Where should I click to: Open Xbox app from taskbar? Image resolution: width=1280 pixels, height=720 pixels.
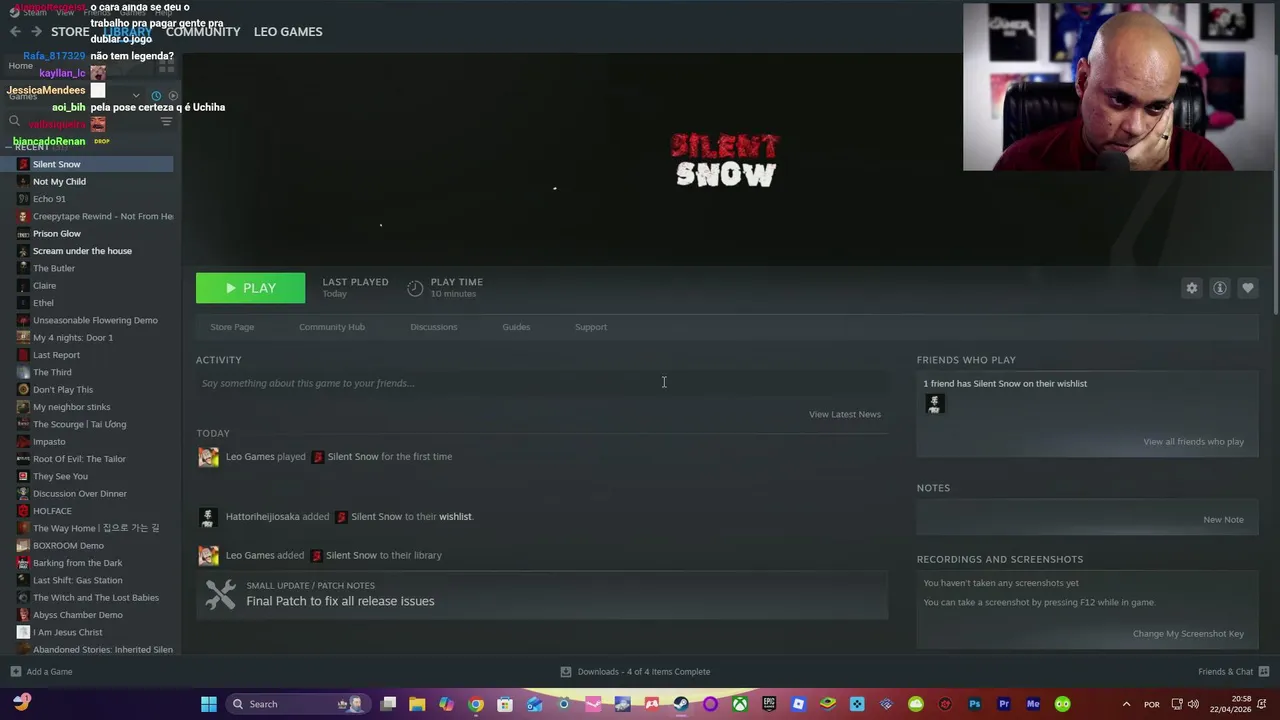tap(739, 704)
